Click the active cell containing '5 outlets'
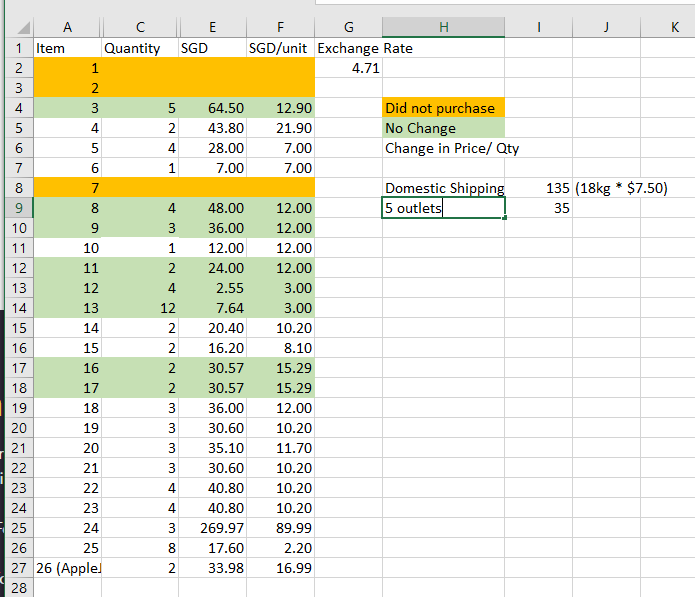The width and height of the screenshot is (695, 597). (444, 208)
